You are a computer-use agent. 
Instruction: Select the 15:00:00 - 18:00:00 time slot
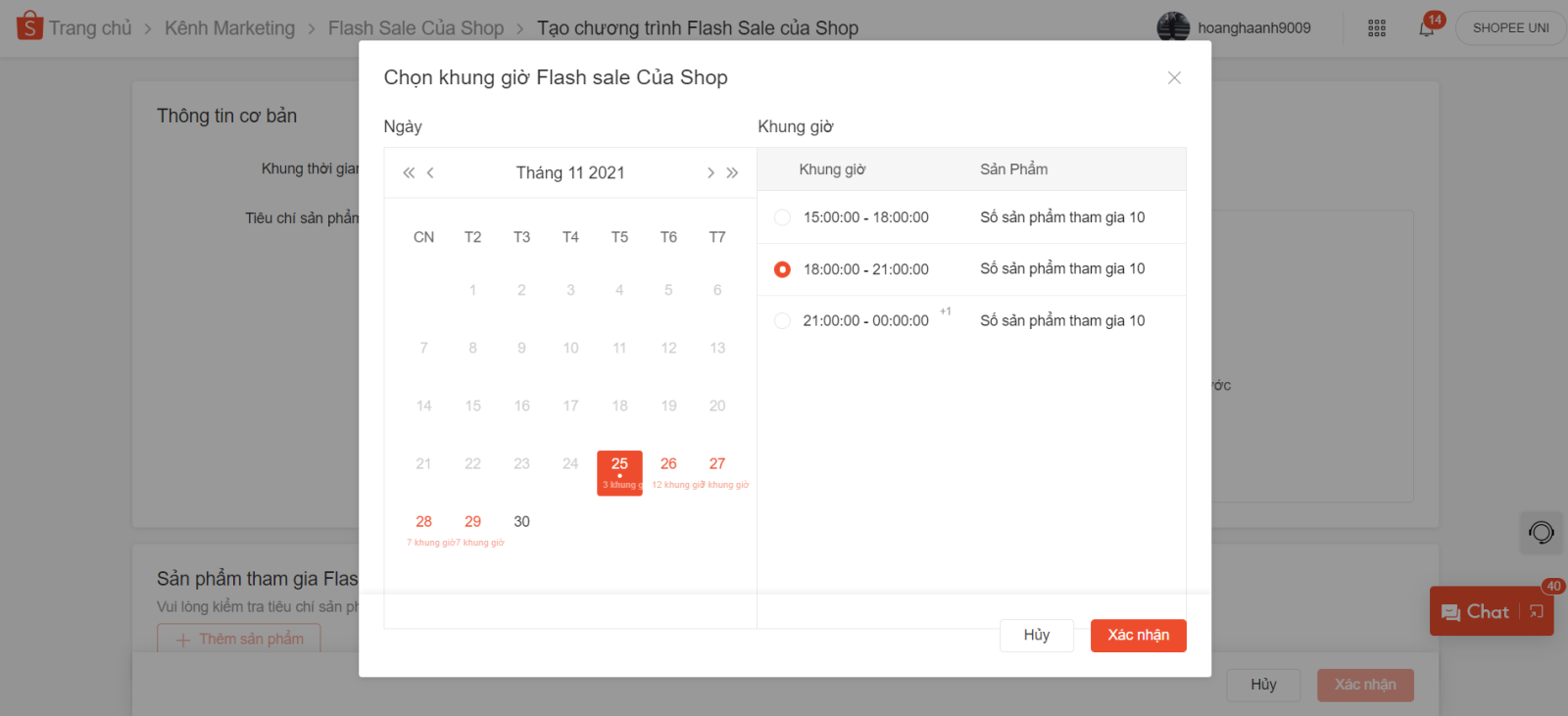point(782,217)
